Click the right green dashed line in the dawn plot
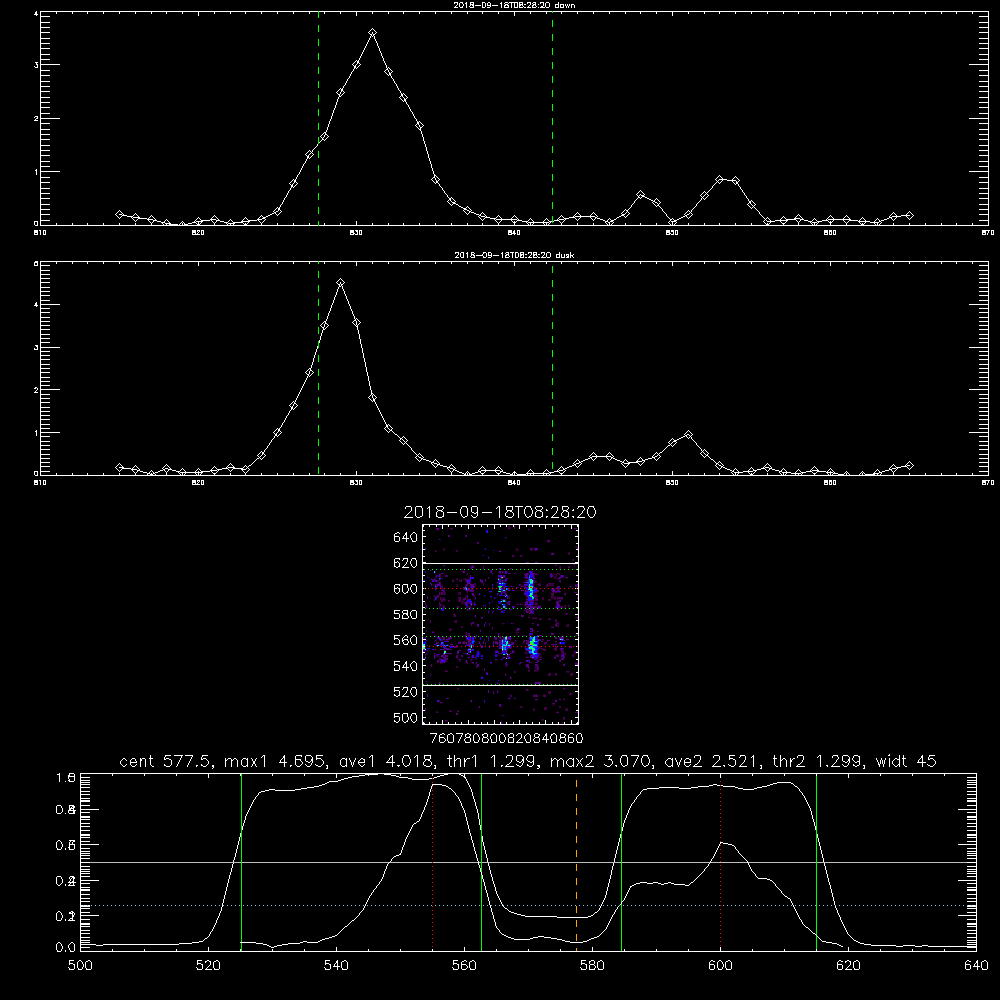 [552, 118]
